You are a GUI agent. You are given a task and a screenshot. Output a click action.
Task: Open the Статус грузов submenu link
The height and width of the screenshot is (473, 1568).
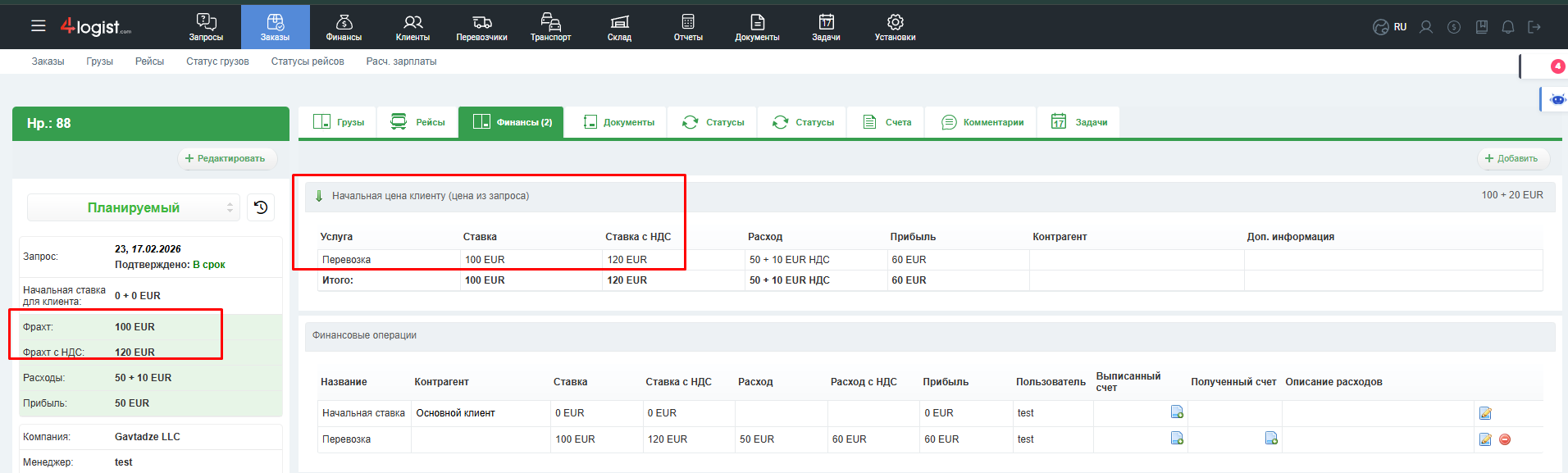pyautogui.click(x=217, y=61)
